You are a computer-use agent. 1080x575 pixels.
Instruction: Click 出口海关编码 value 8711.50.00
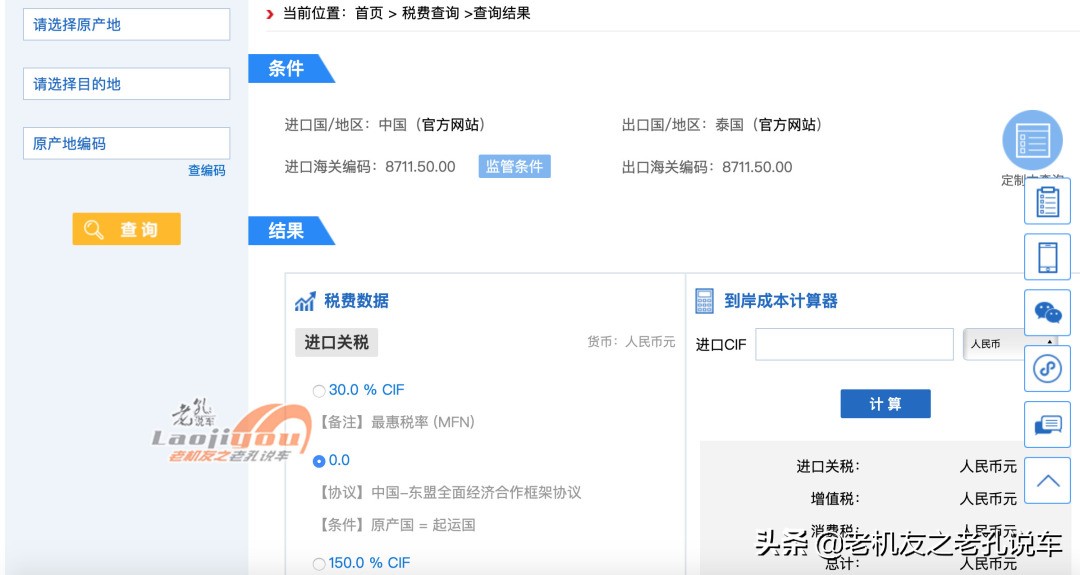(x=757, y=167)
